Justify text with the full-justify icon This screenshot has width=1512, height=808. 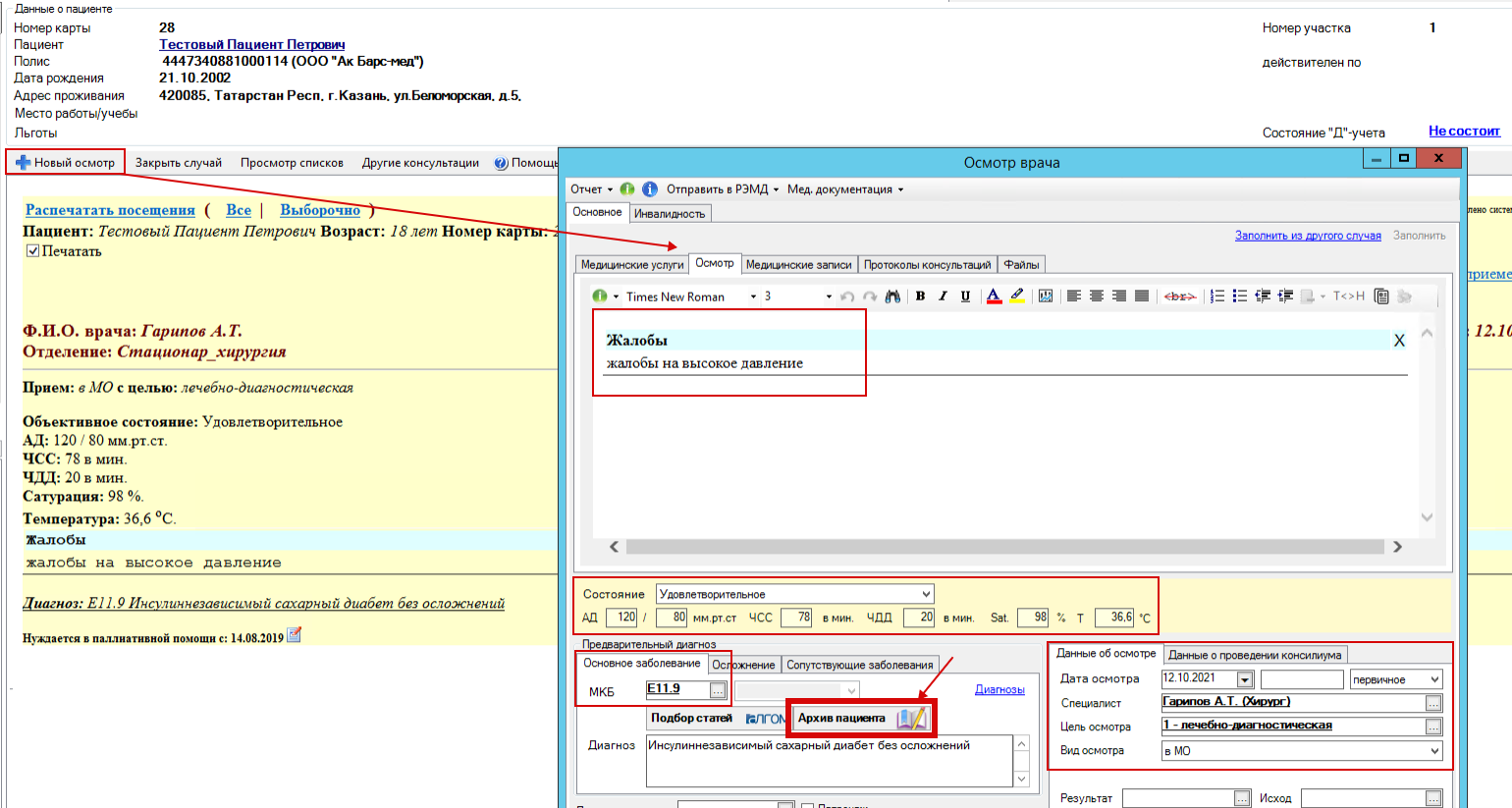tap(1142, 296)
